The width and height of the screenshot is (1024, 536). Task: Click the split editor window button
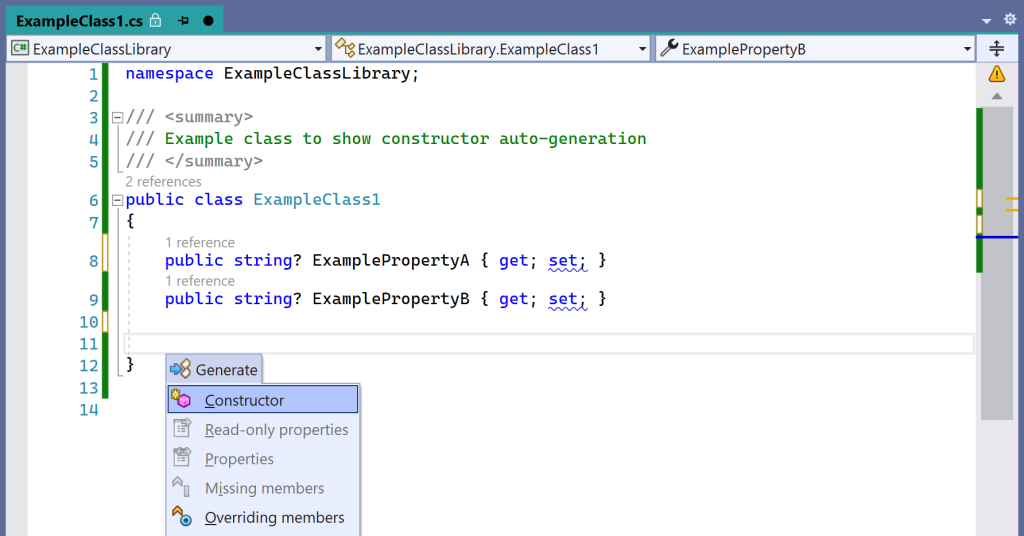tap(997, 48)
